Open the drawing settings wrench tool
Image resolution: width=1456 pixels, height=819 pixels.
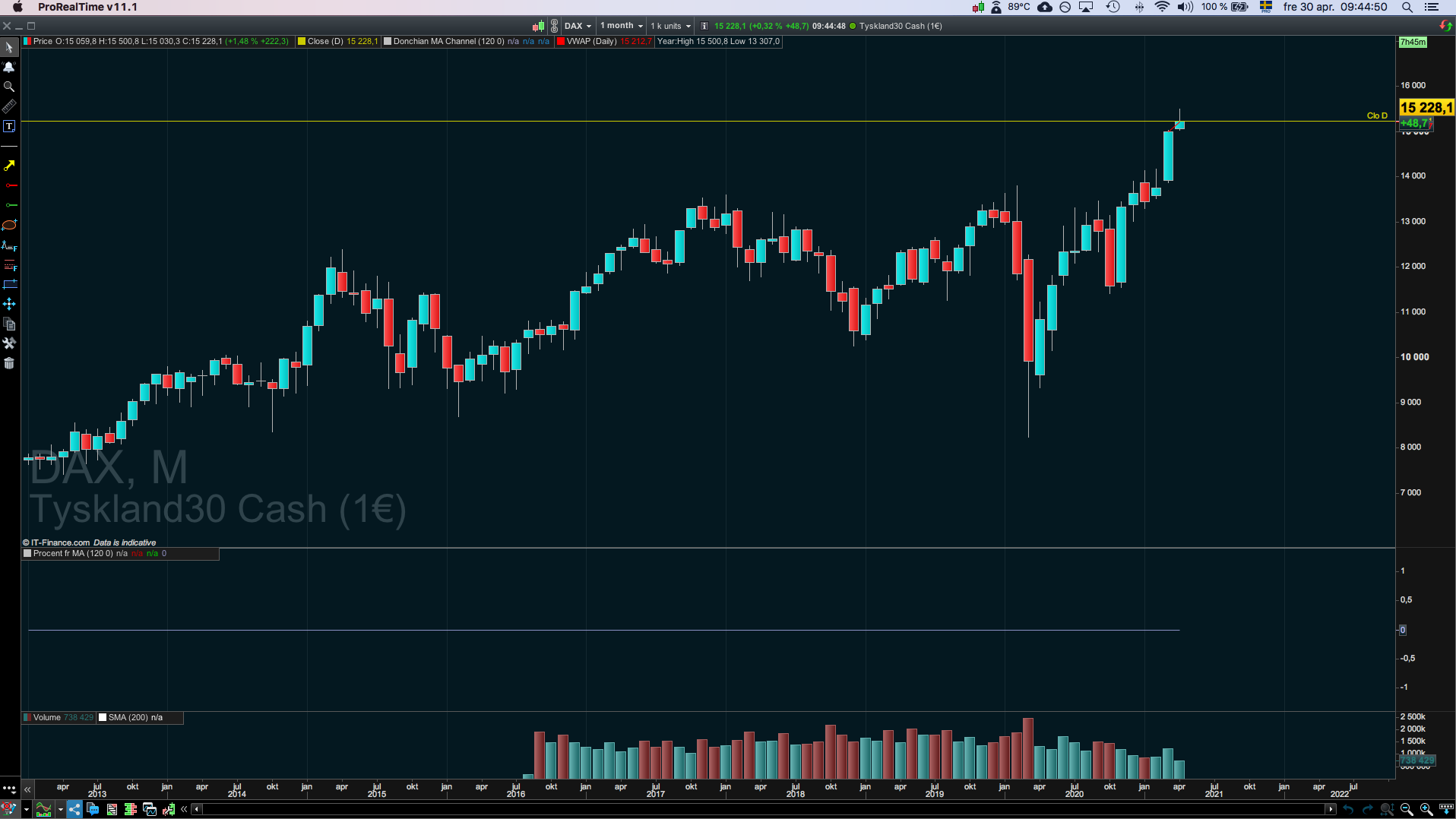[x=9, y=343]
